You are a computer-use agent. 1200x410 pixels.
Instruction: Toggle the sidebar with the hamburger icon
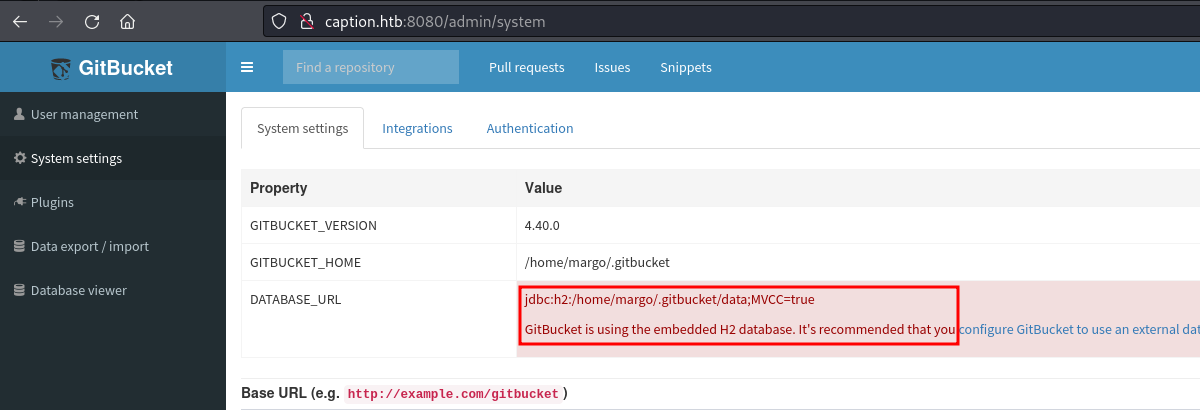click(x=247, y=68)
